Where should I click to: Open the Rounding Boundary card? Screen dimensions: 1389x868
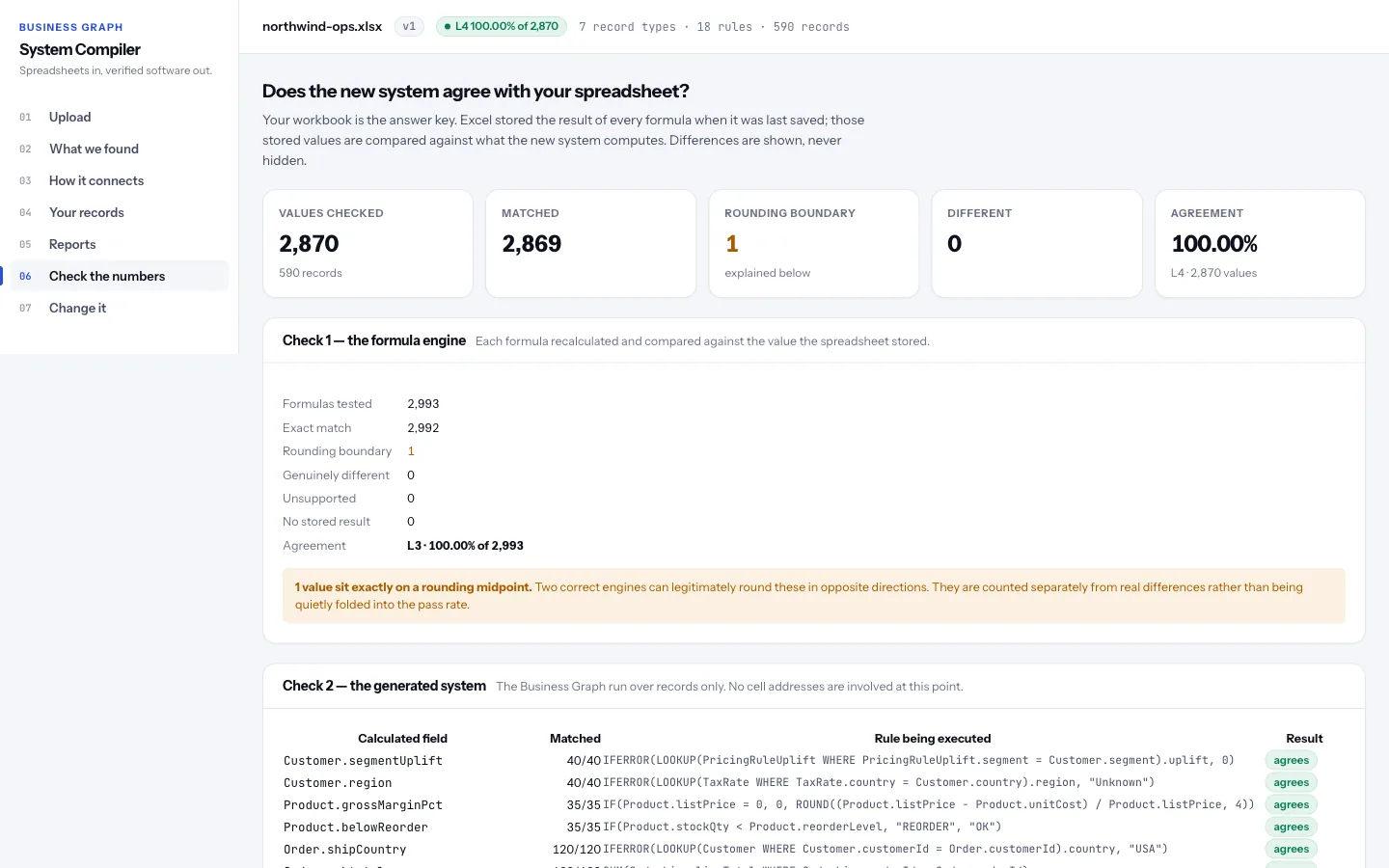click(813, 243)
